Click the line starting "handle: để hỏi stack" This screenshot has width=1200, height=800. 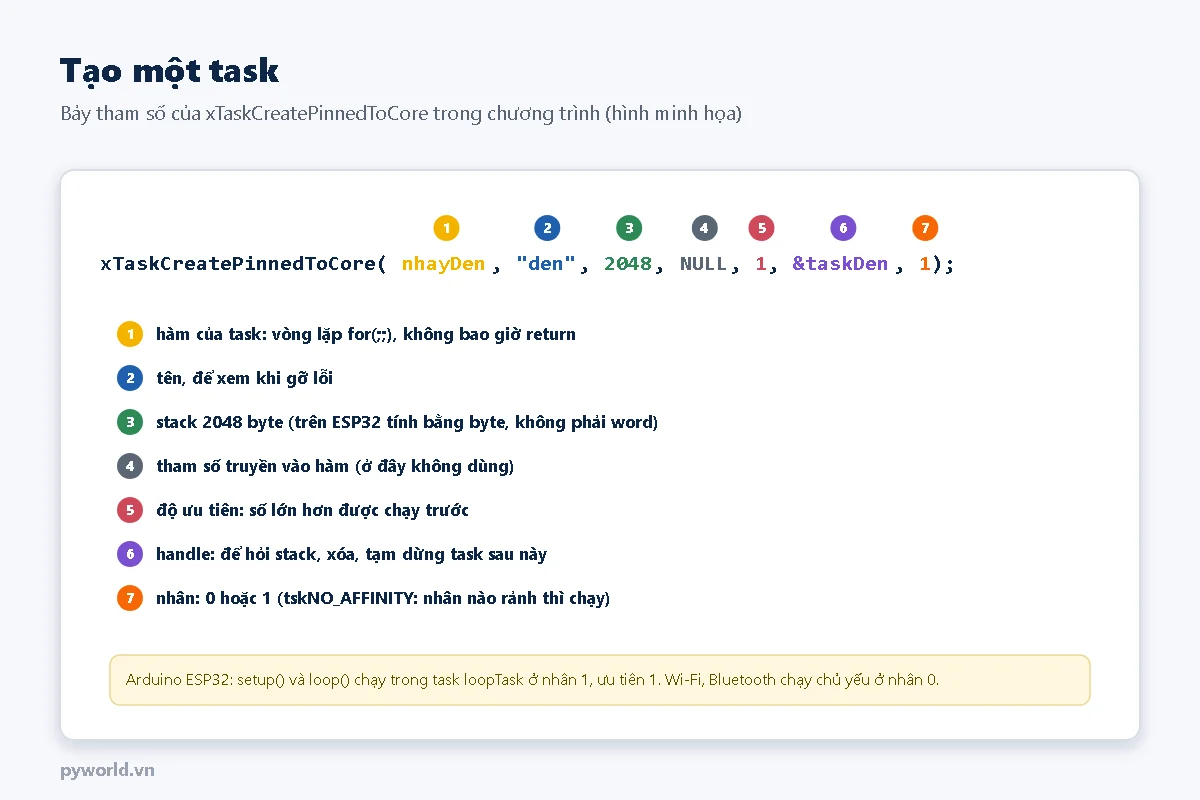(x=352, y=554)
